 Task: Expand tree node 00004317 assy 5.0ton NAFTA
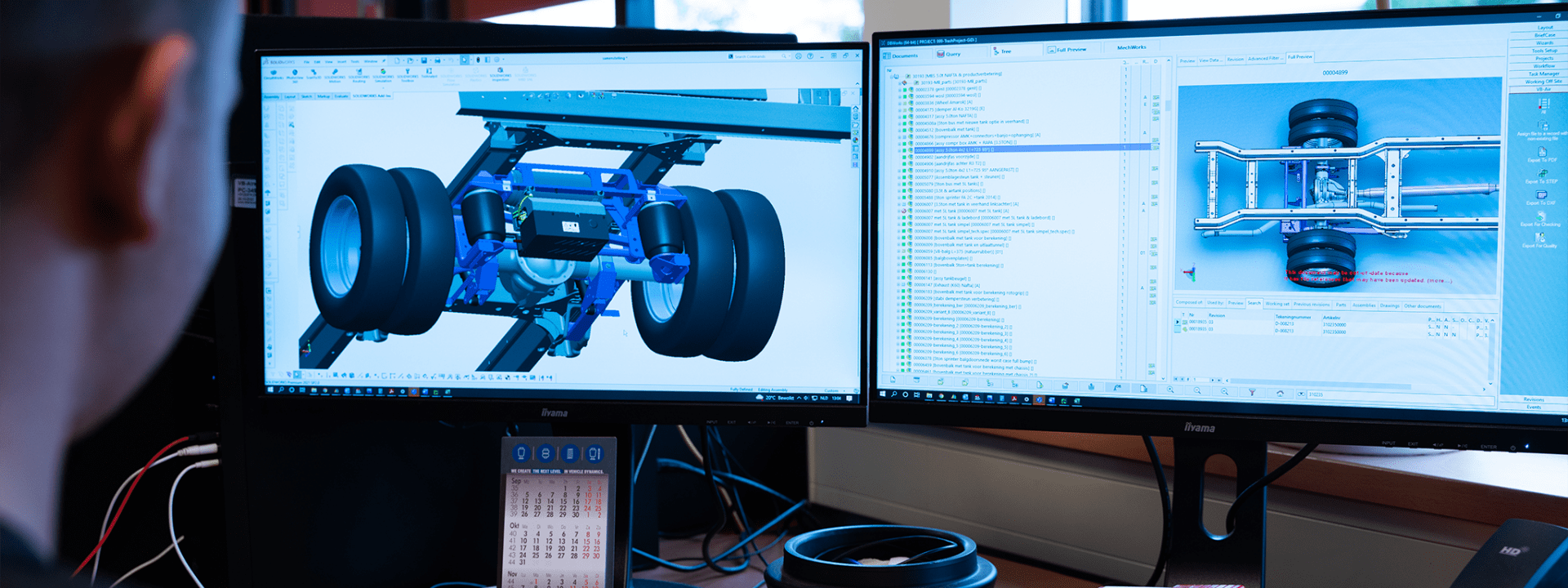900,116
